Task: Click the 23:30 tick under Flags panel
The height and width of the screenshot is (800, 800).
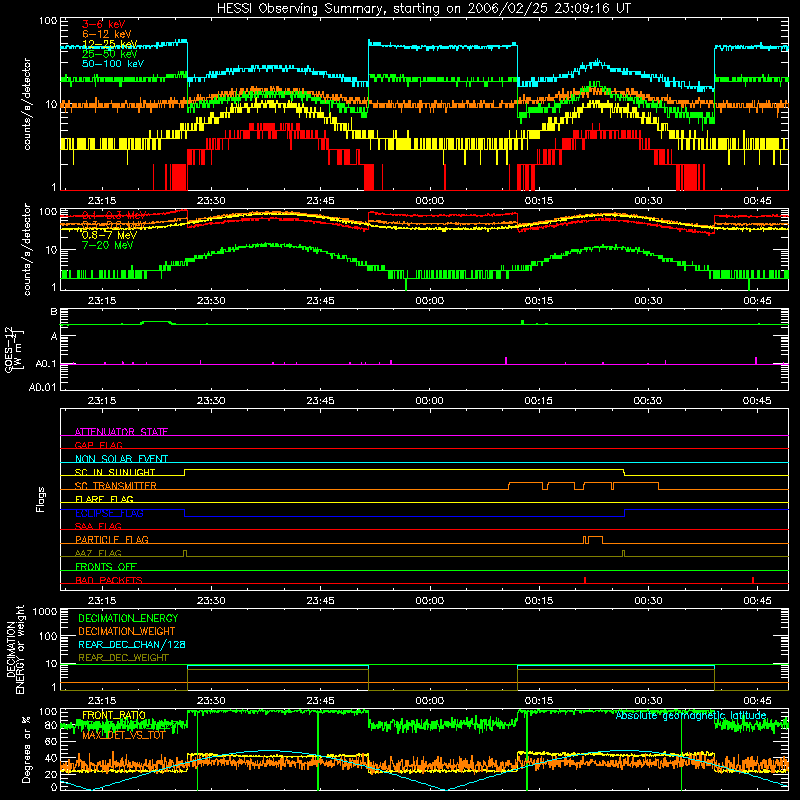Action: click(211, 601)
